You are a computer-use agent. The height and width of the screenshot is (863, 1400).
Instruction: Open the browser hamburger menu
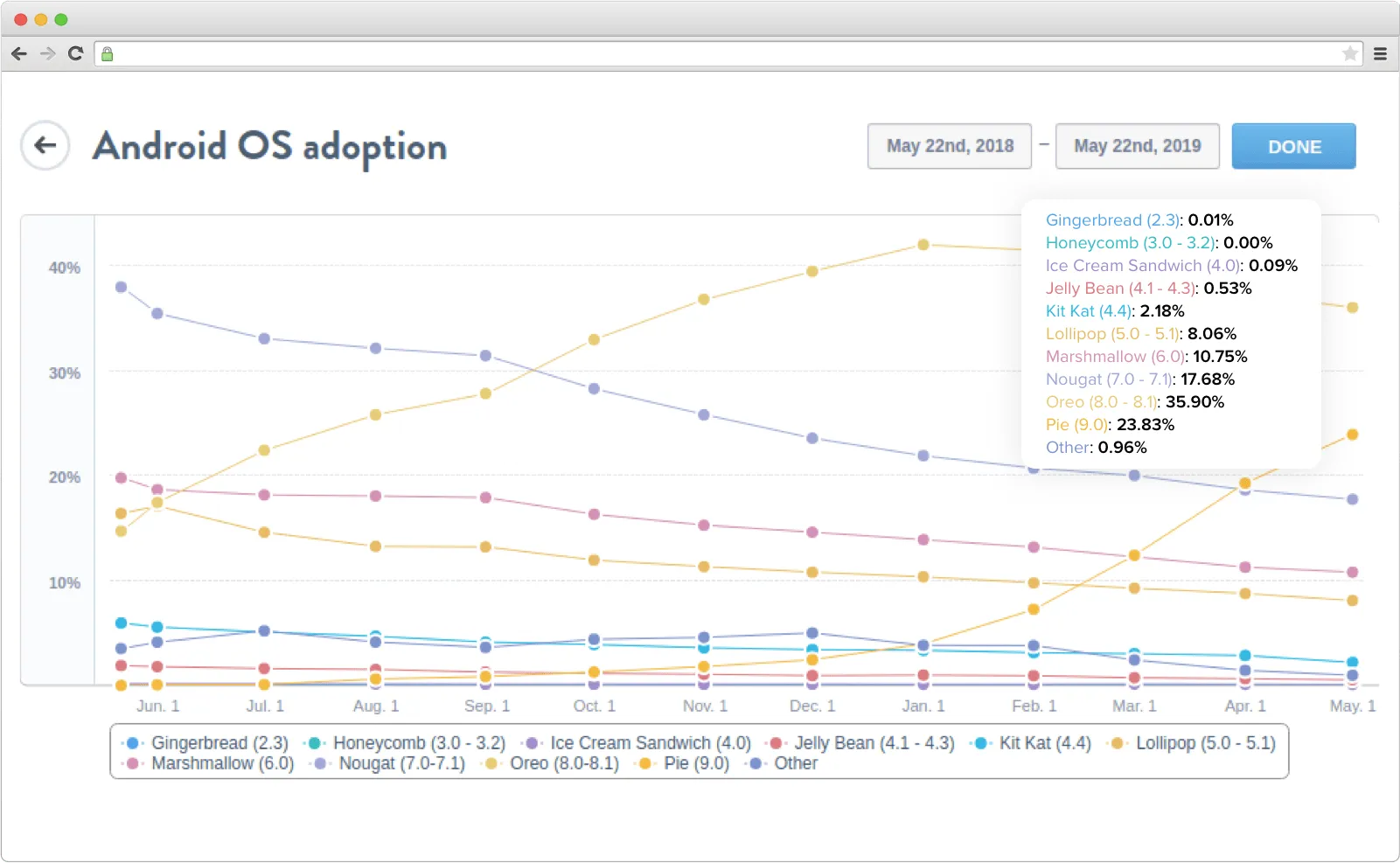tap(1380, 54)
